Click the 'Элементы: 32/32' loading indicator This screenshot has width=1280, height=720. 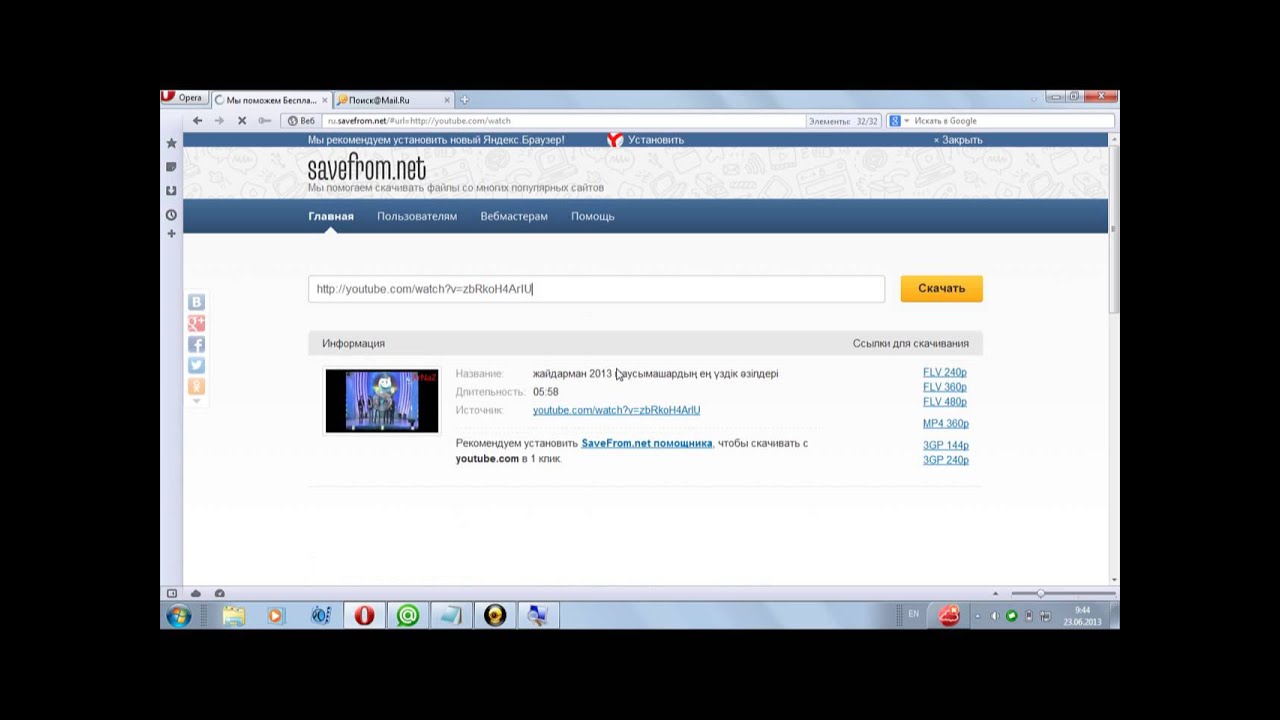(843, 121)
